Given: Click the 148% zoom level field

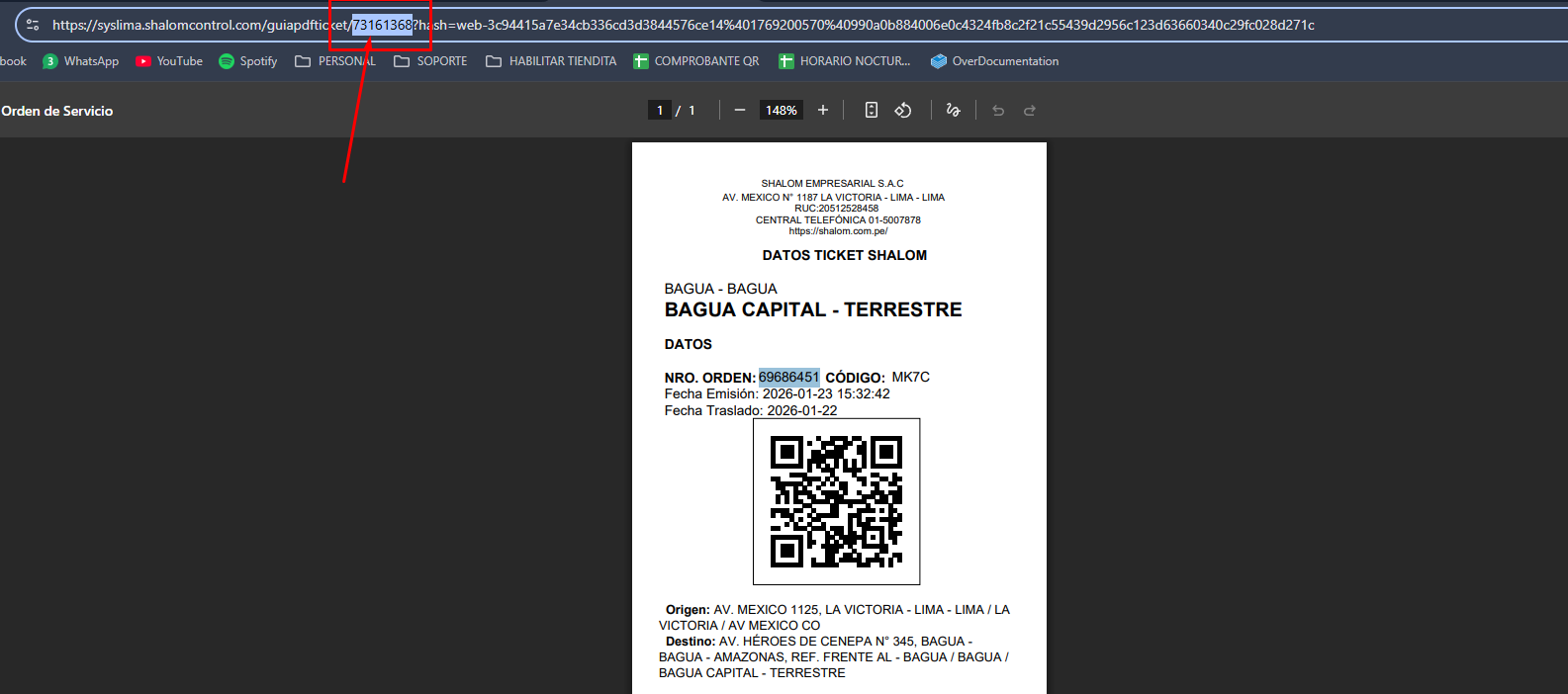Looking at the screenshot, I should (781, 111).
